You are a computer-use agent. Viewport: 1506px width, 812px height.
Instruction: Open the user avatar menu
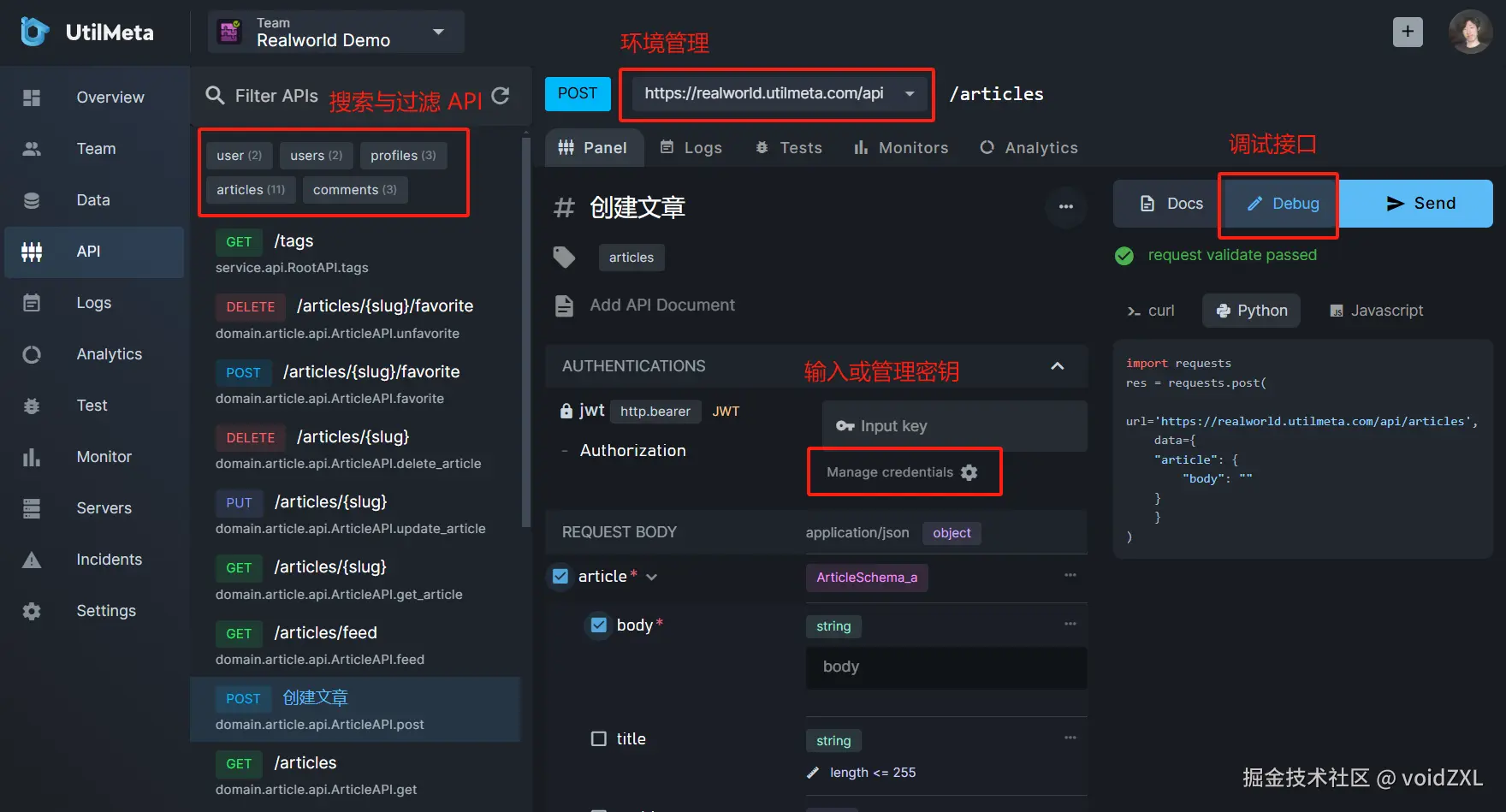(x=1470, y=32)
